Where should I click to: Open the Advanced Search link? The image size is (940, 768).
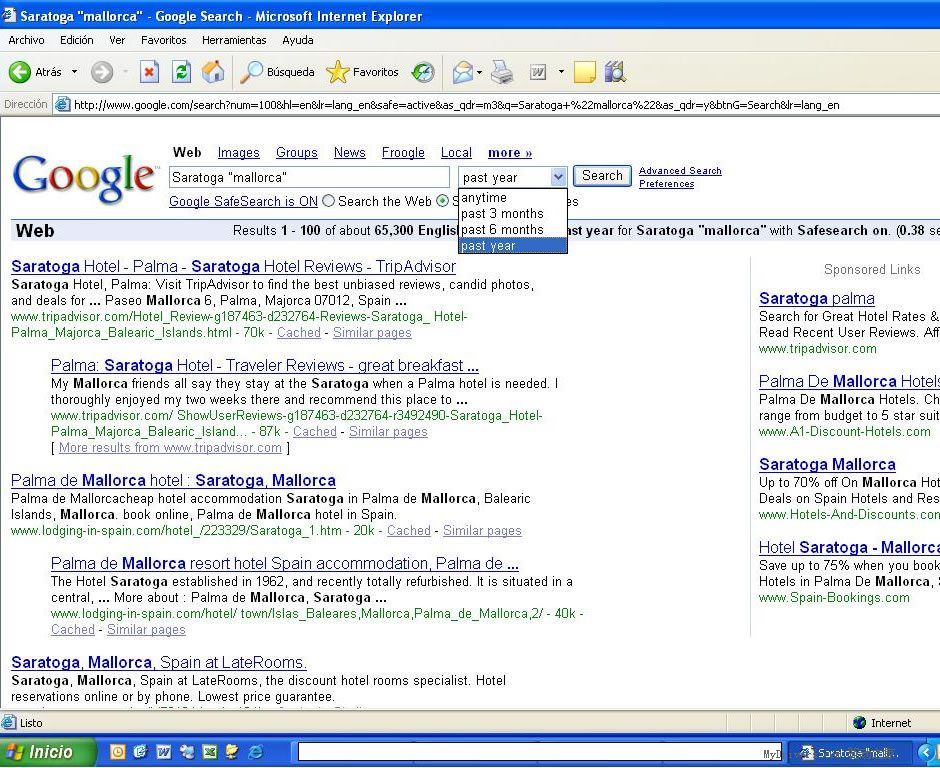click(680, 171)
